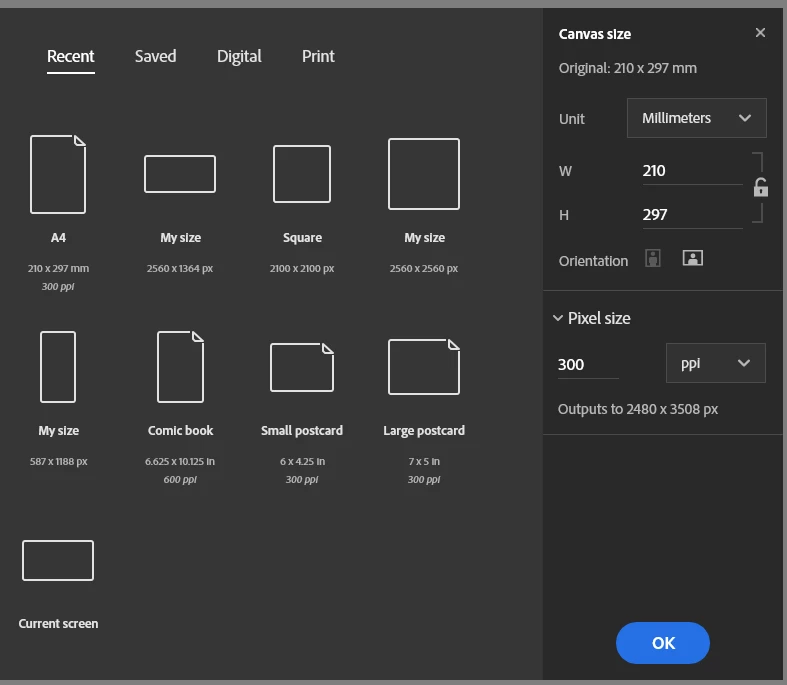
Task: Click the '6.625 x 10.125 in' text
Action: click(x=180, y=461)
